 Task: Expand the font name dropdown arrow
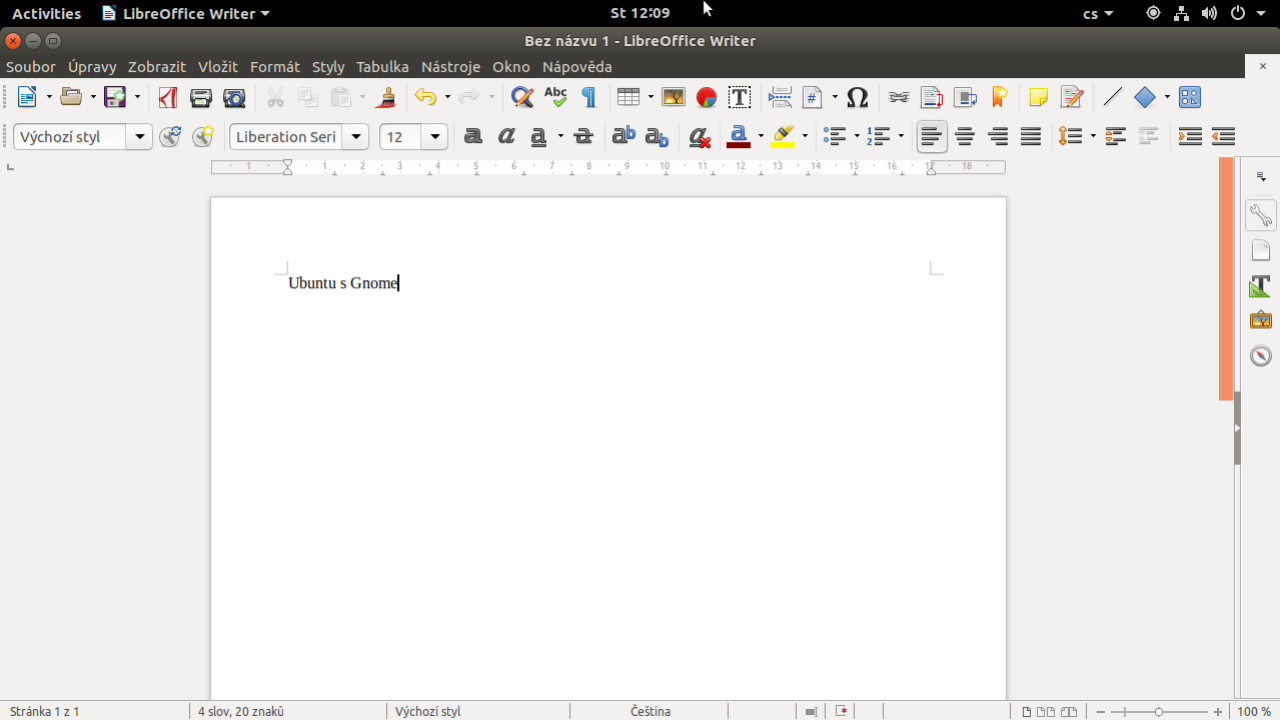coord(355,137)
